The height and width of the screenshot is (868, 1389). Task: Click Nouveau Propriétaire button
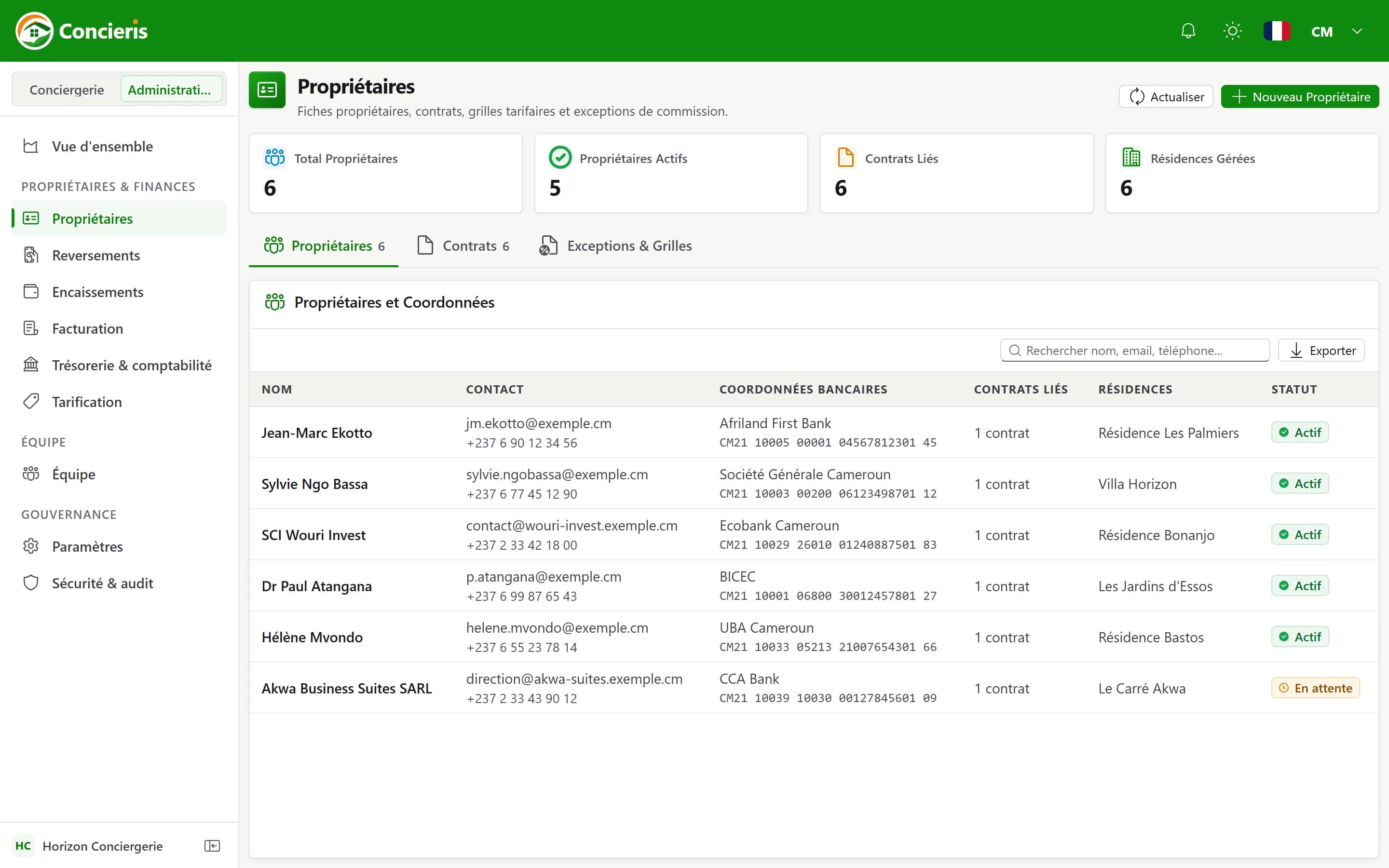point(1300,96)
